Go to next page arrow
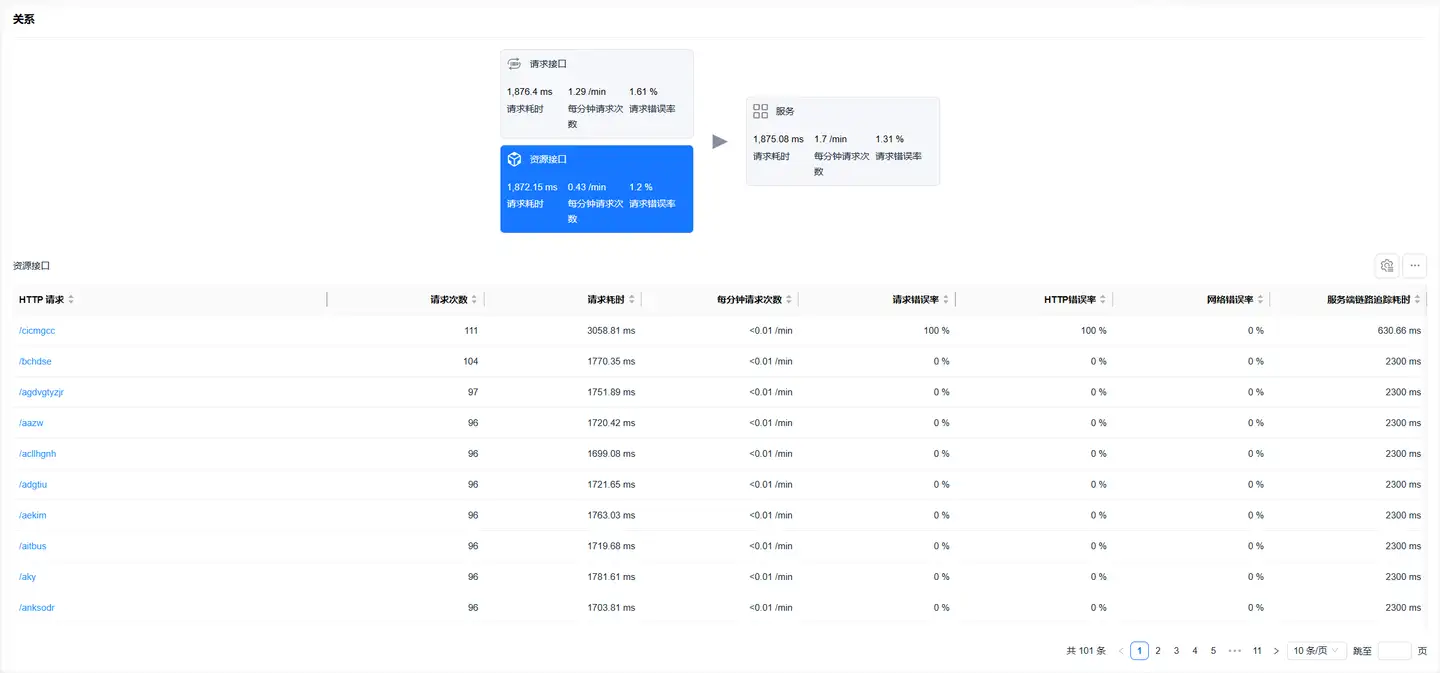The width and height of the screenshot is (1440, 673). click(1276, 650)
